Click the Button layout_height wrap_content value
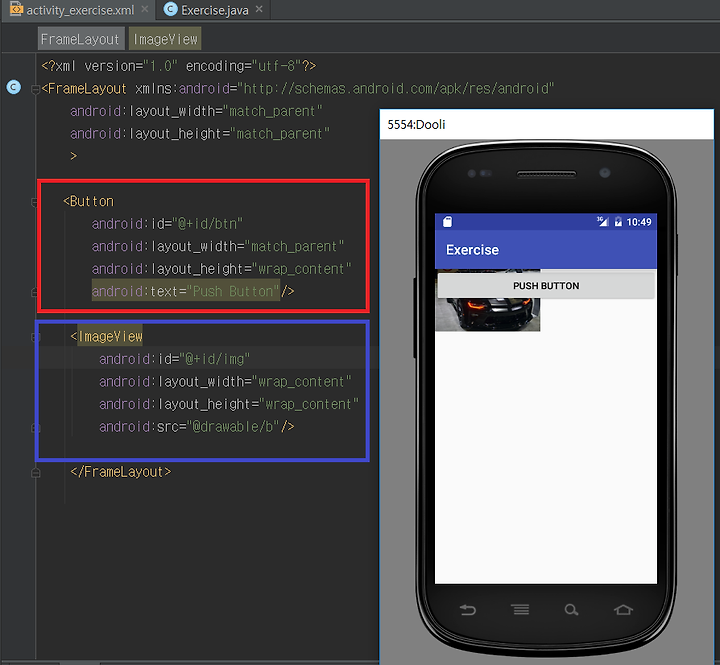Viewport: 720px width, 665px height. [x=301, y=269]
